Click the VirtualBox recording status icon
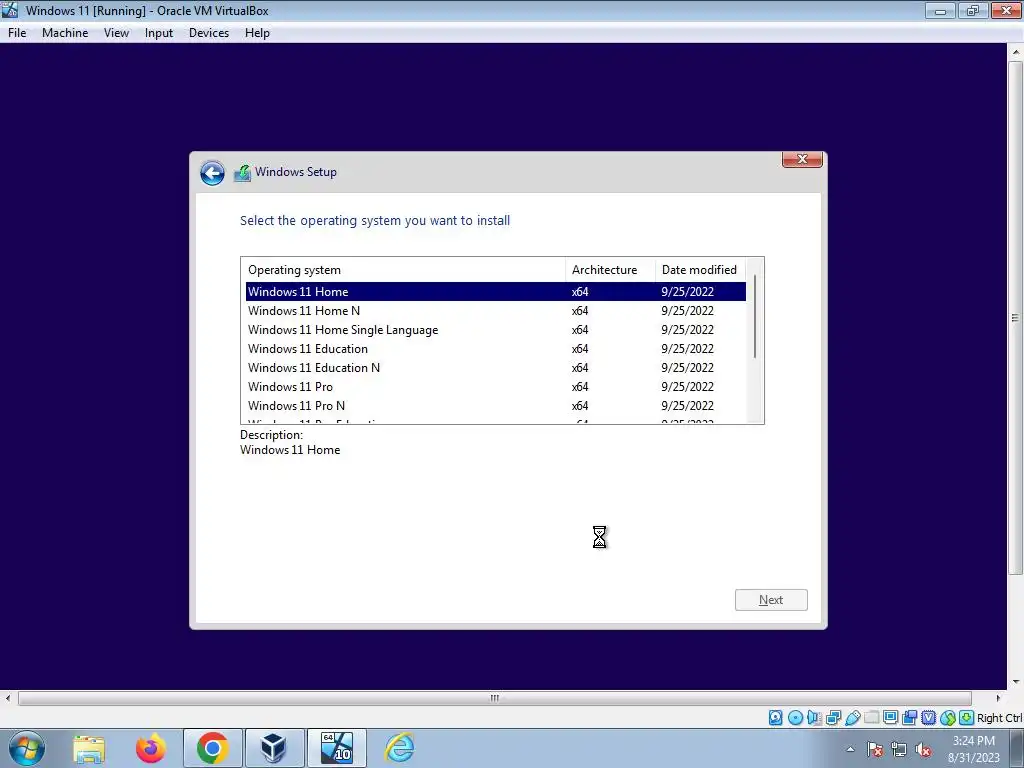Screen dimensions: 1024x768 [909, 718]
